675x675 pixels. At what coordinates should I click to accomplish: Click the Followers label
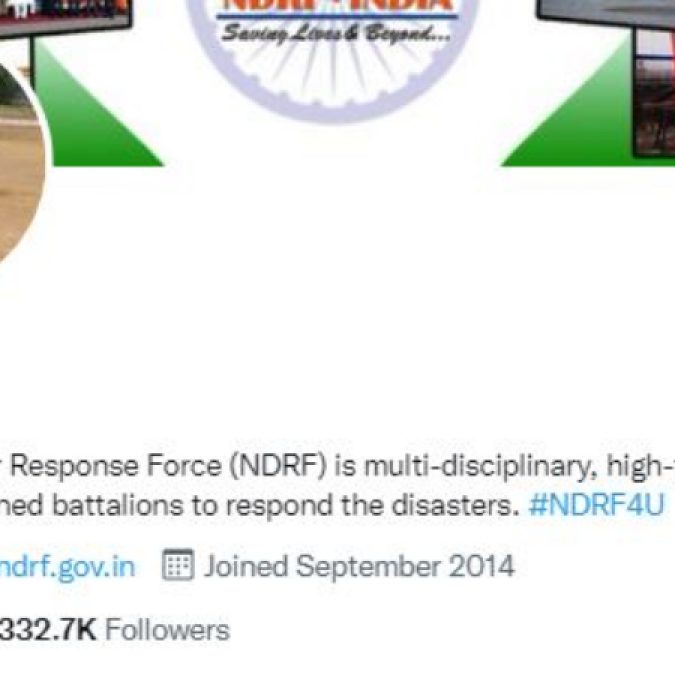[x=167, y=630]
